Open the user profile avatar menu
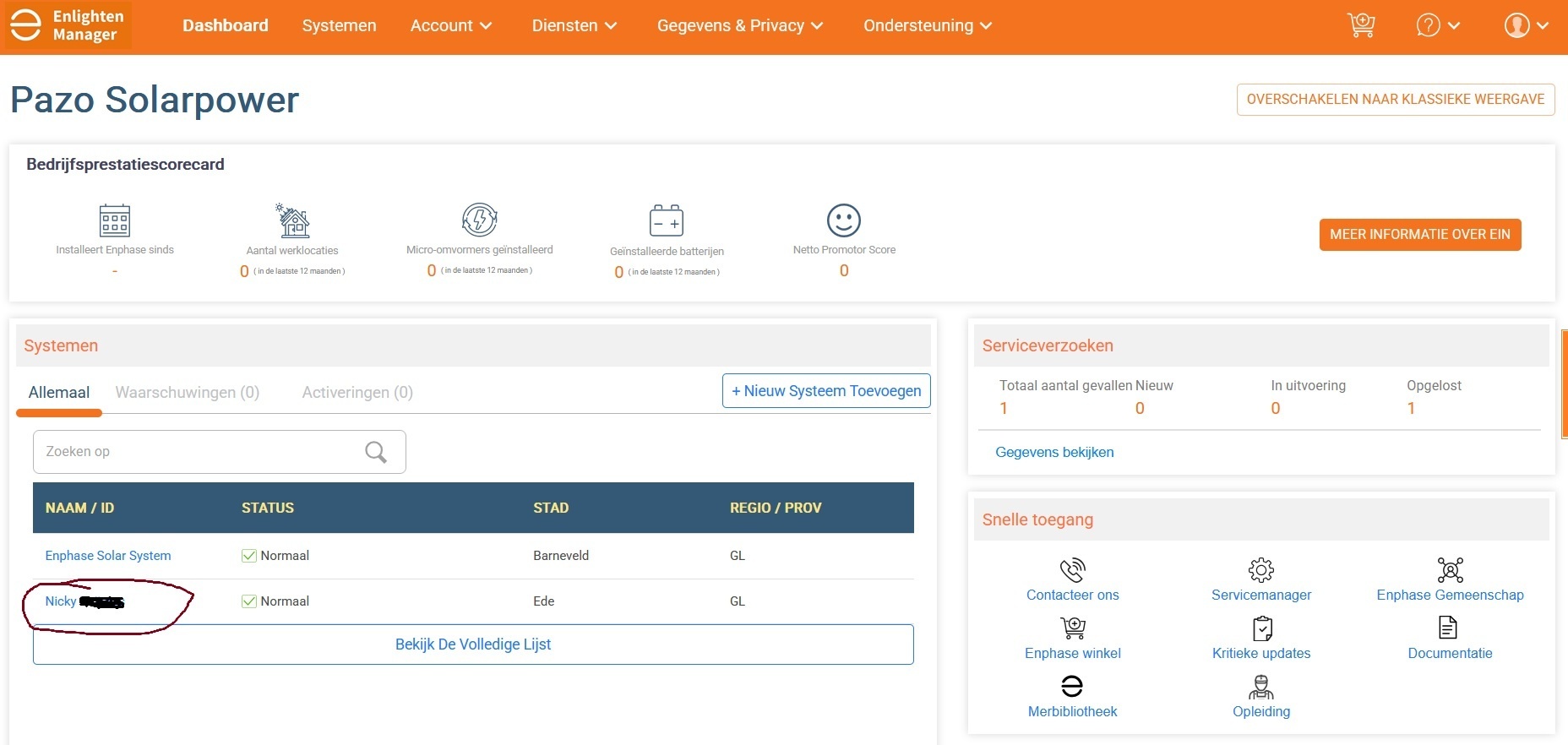 pyautogui.click(x=1526, y=25)
